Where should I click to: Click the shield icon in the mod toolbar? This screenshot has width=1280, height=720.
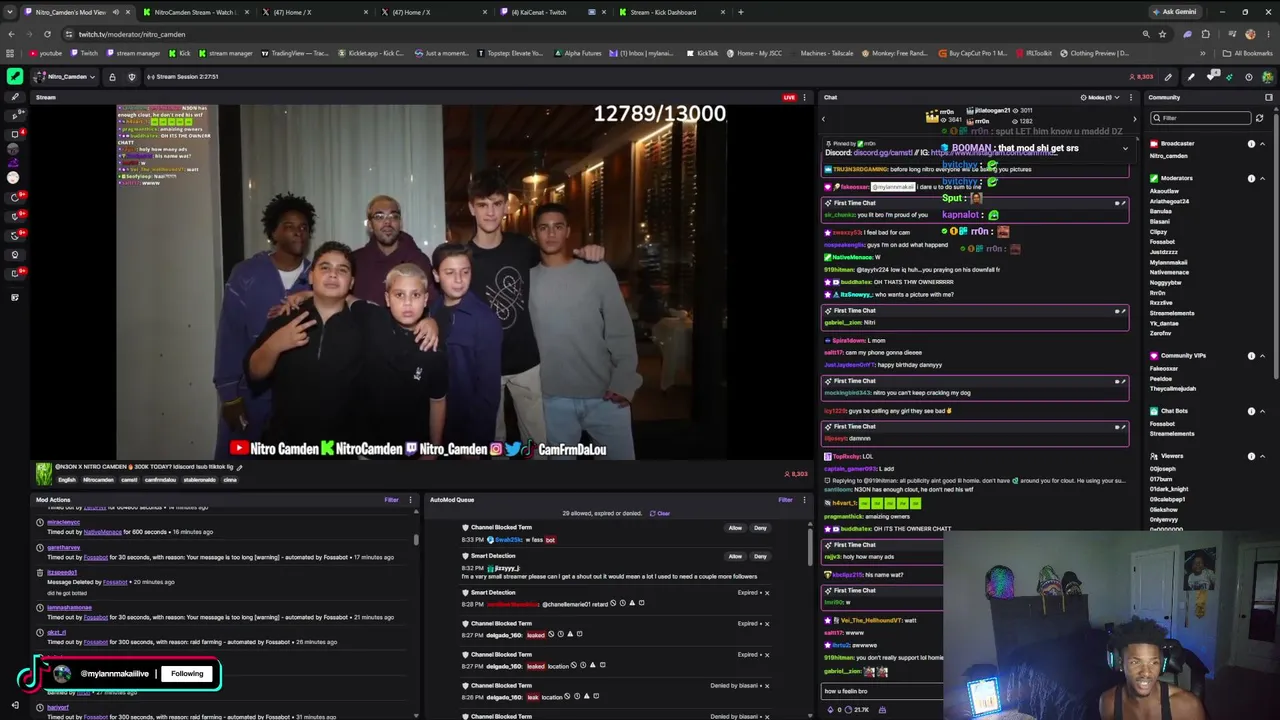(x=131, y=77)
